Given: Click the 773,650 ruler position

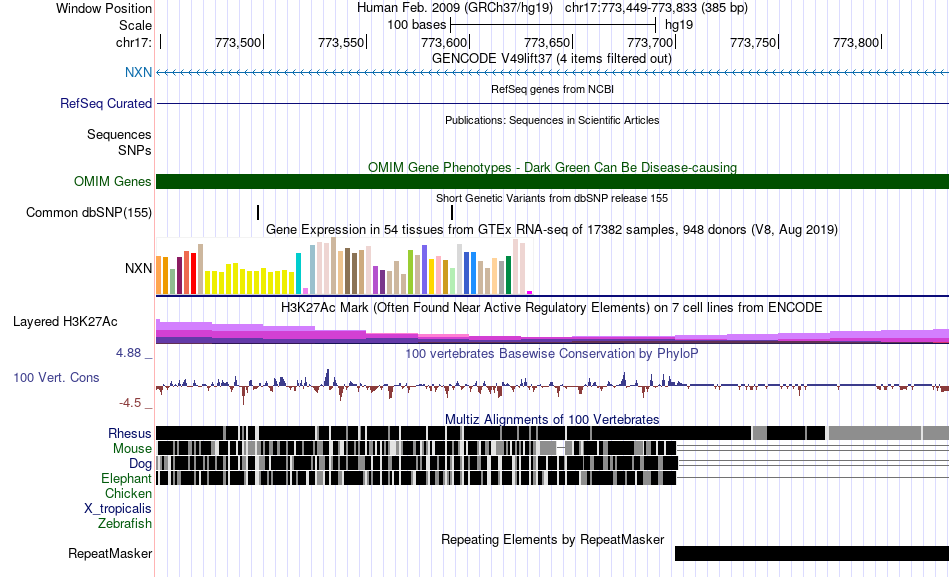Looking at the screenshot, I should tap(547, 42).
